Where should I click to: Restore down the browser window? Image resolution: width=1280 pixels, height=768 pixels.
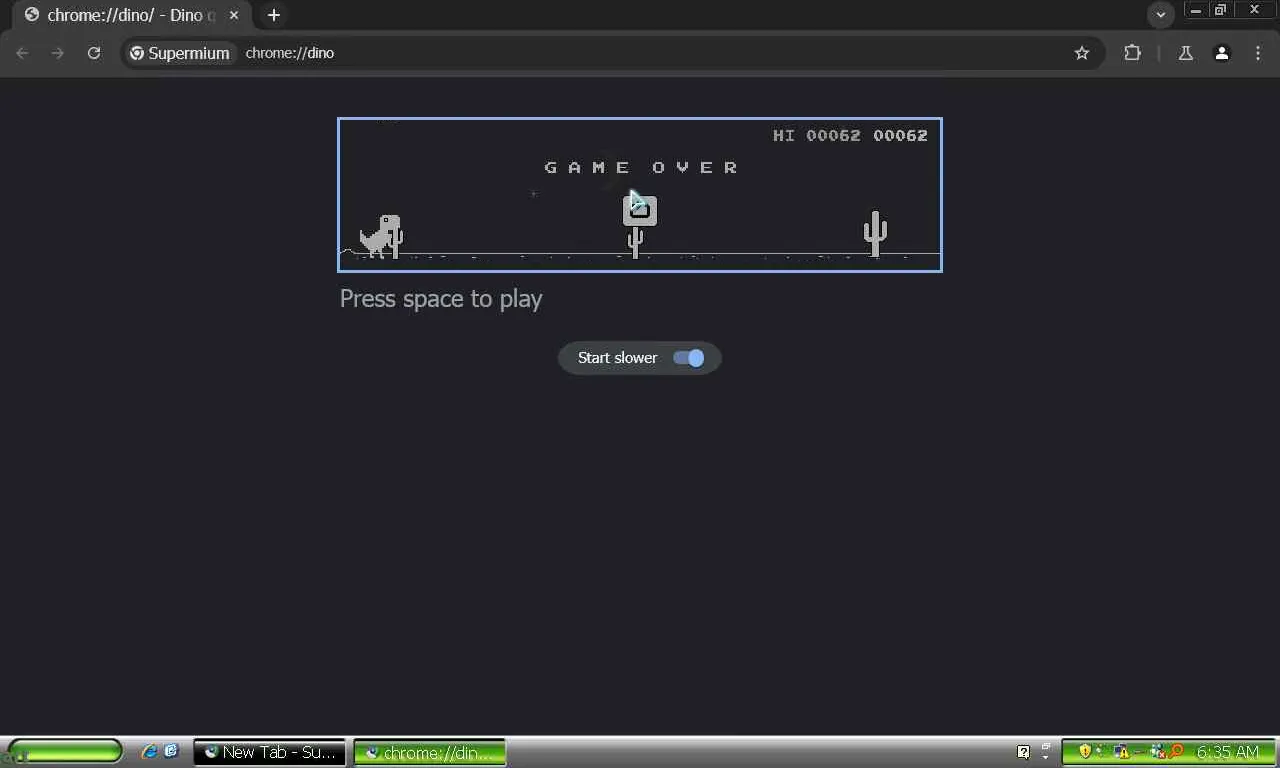click(1221, 10)
